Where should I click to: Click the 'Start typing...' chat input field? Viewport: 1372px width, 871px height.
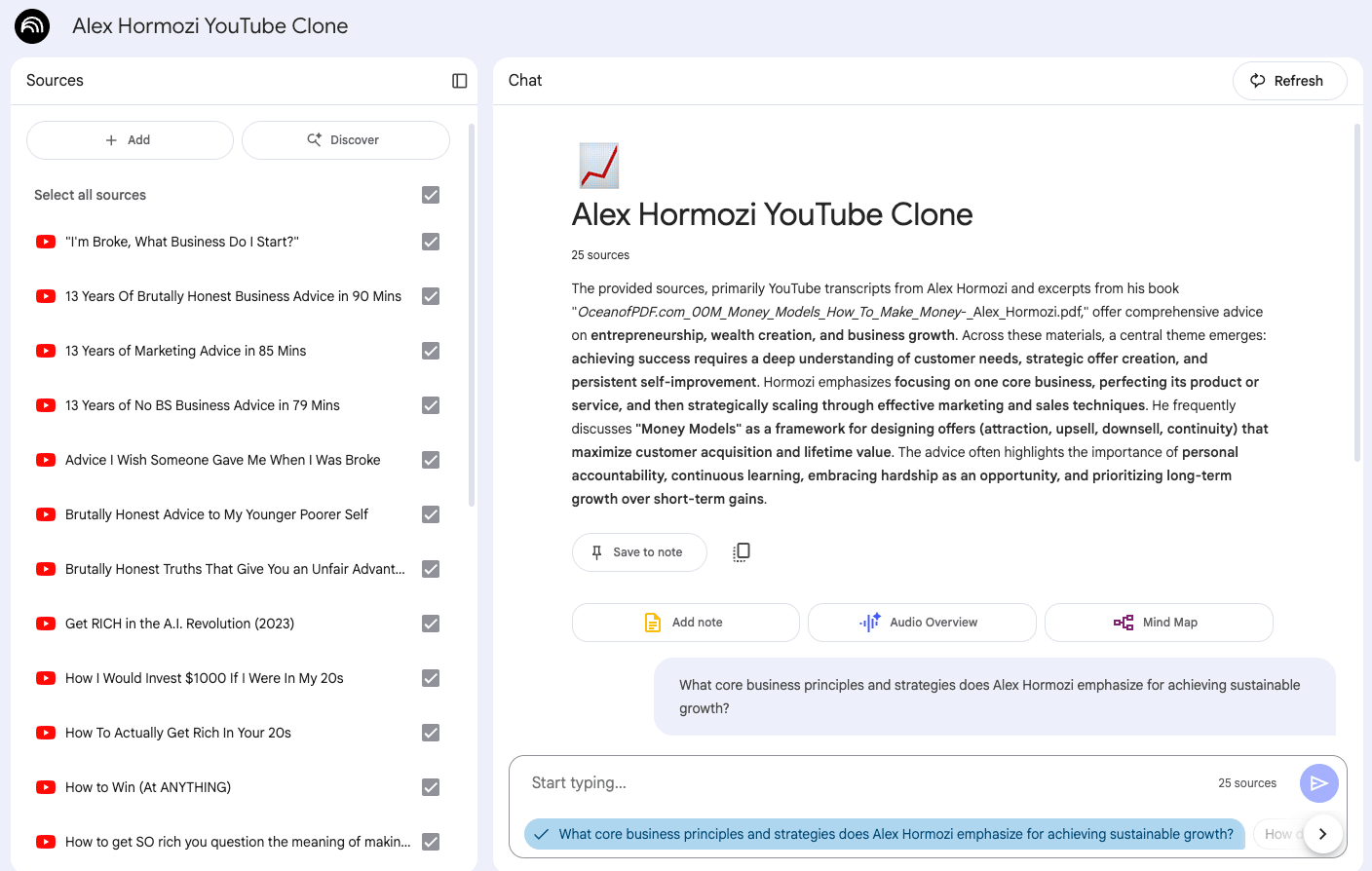point(857,783)
